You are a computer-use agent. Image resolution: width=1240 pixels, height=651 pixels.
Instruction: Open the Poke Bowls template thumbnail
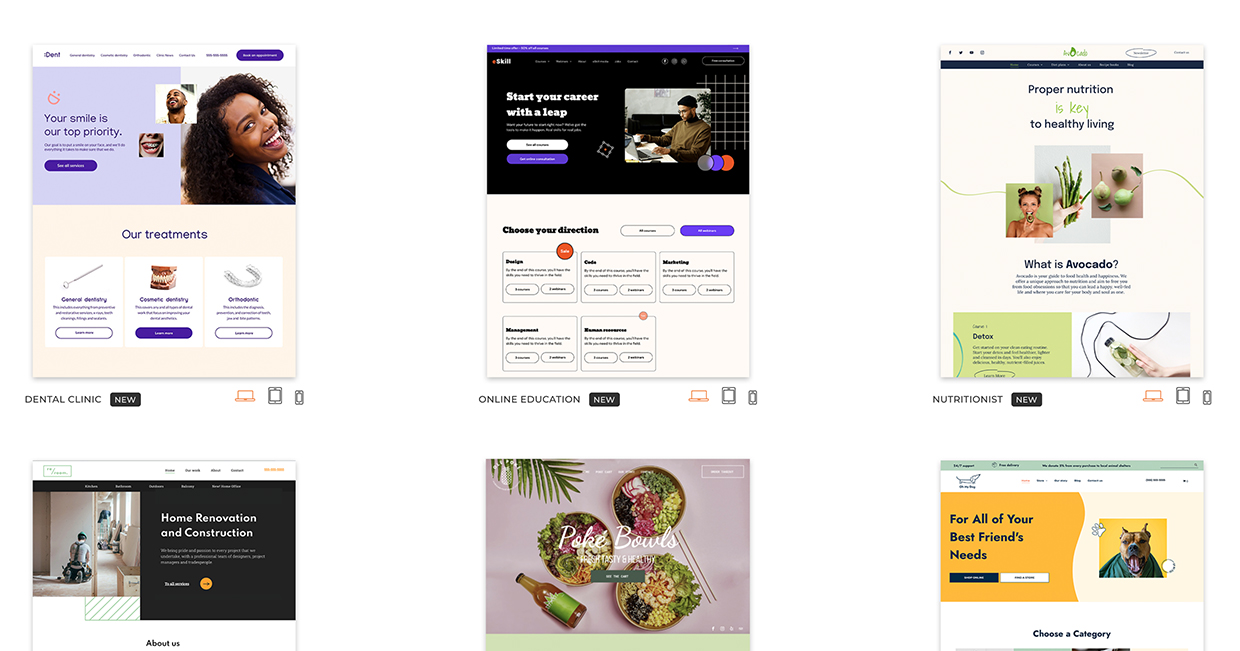618,555
